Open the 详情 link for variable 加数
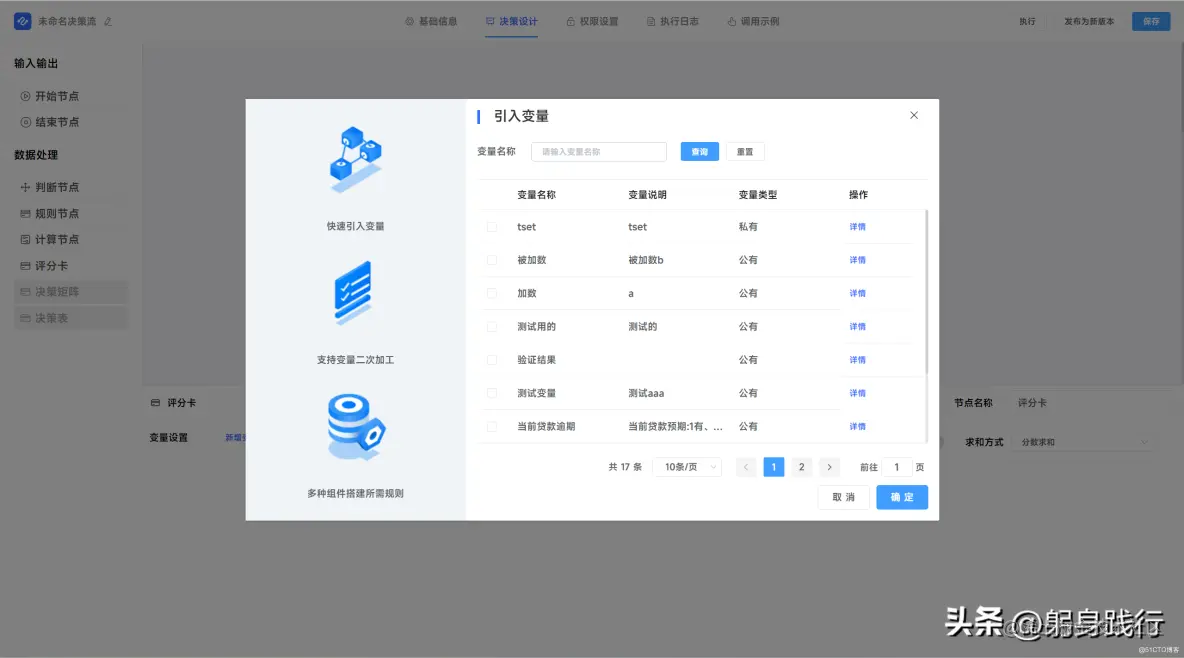Screen dimensions: 1184x658 pos(857,292)
